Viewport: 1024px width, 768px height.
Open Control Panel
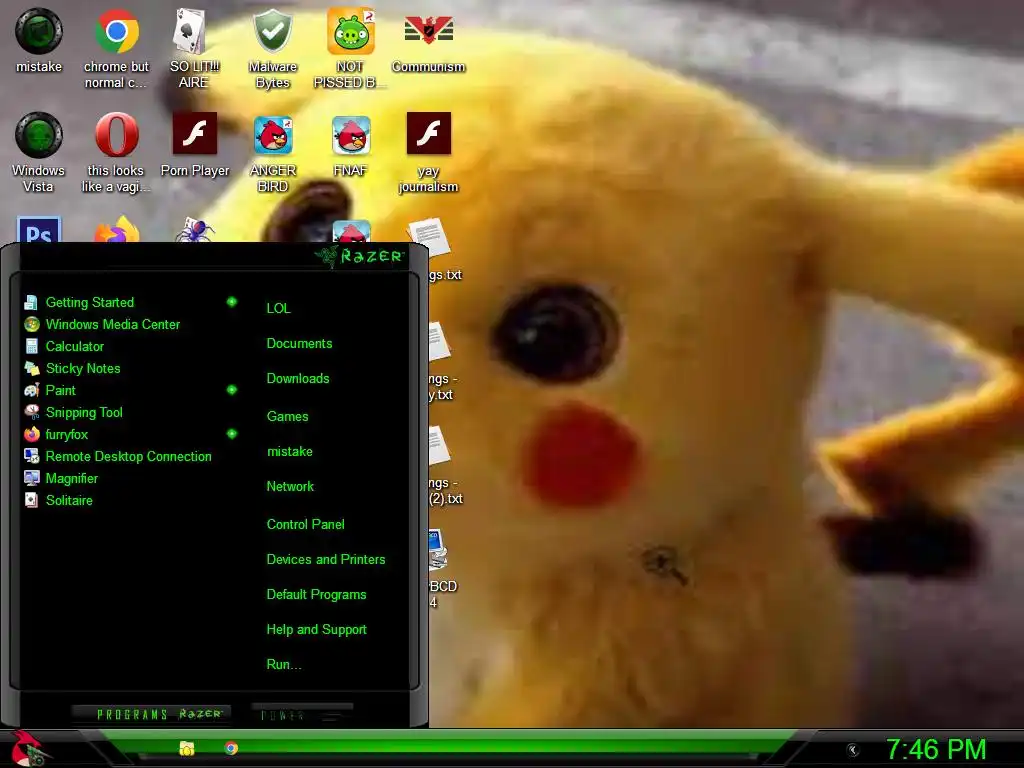305,524
